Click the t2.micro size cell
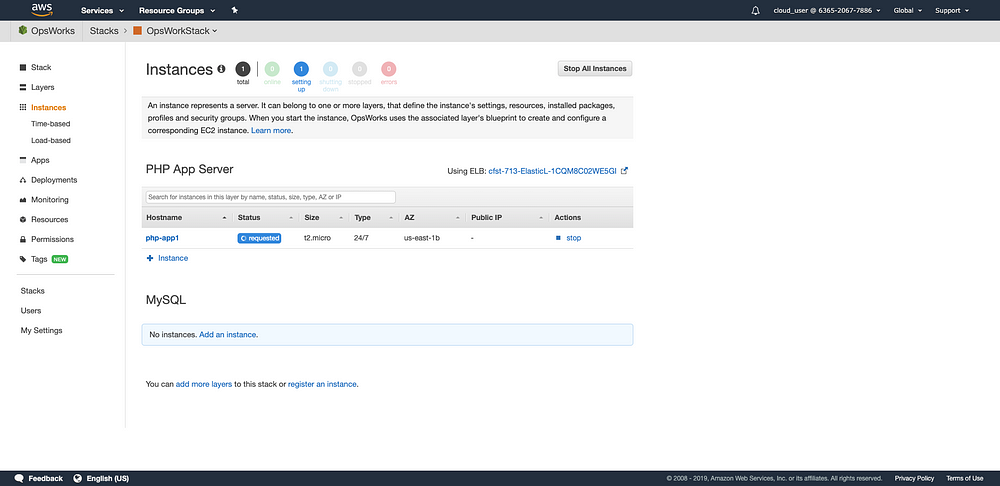 pyautogui.click(x=316, y=238)
